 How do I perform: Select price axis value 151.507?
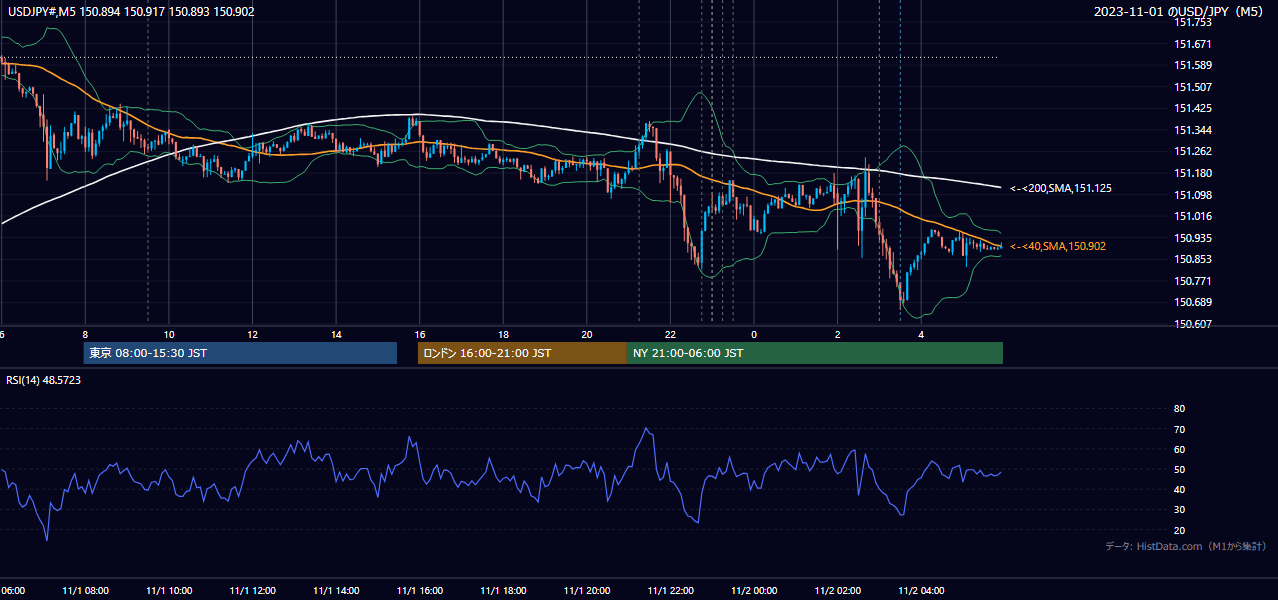point(1193,87)
